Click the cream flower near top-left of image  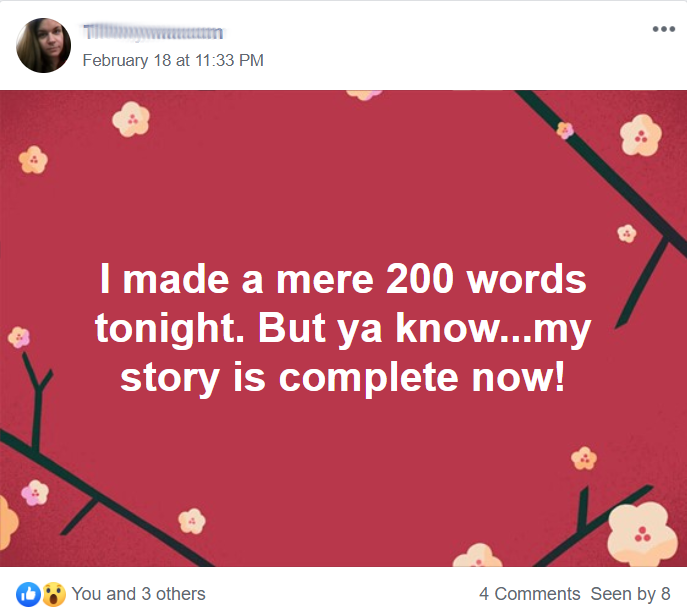[131, 120]
